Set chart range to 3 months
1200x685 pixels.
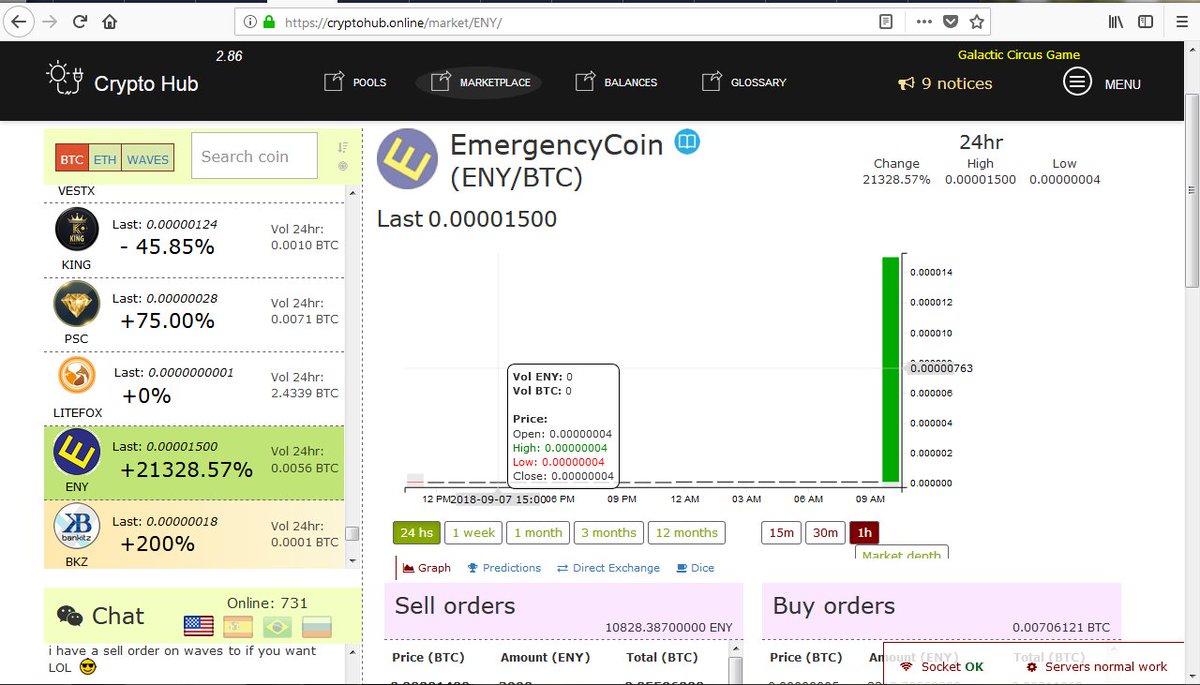[x=609, y=533]
